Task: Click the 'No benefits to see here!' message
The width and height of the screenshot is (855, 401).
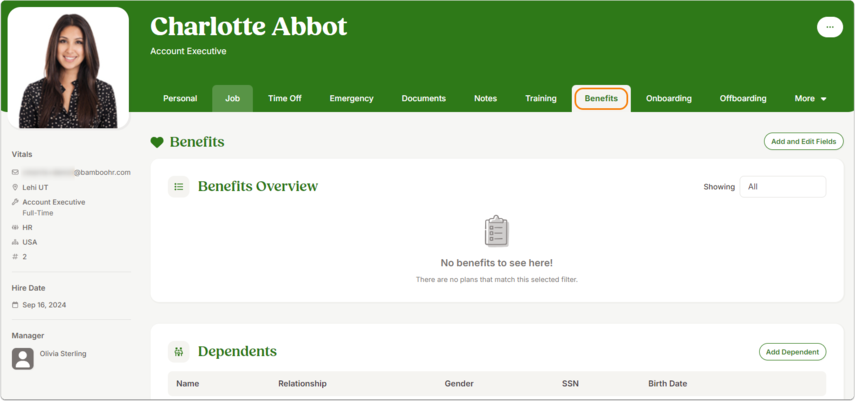Action: [497, 263]
